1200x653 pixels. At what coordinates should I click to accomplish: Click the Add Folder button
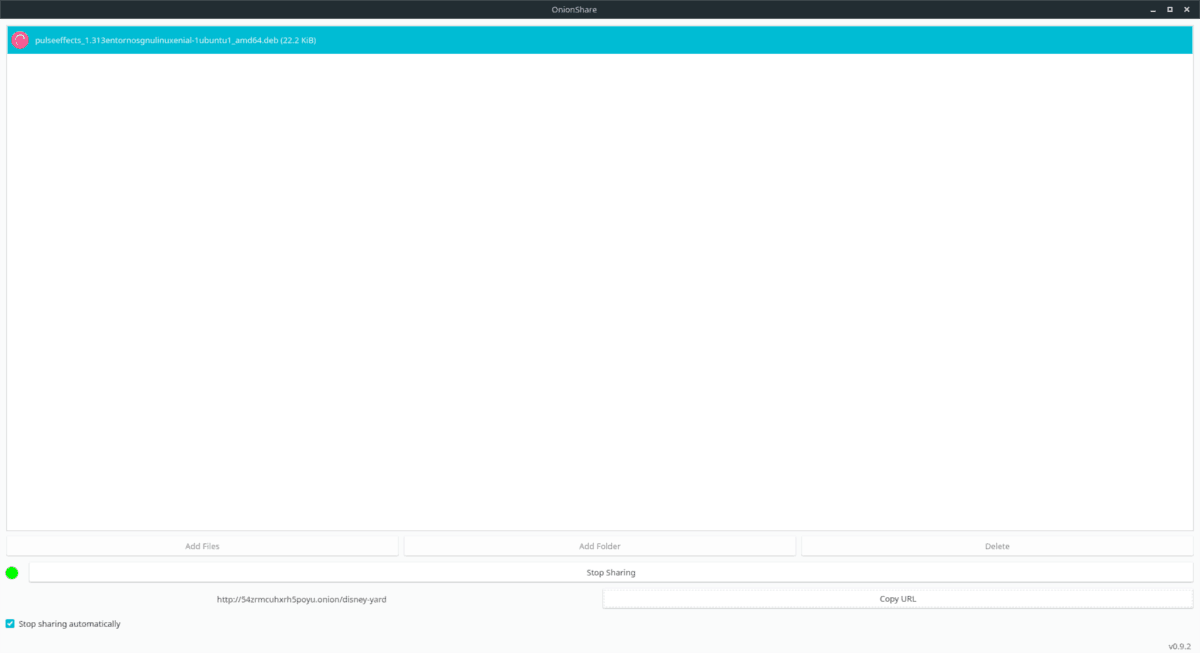point(600,546)
